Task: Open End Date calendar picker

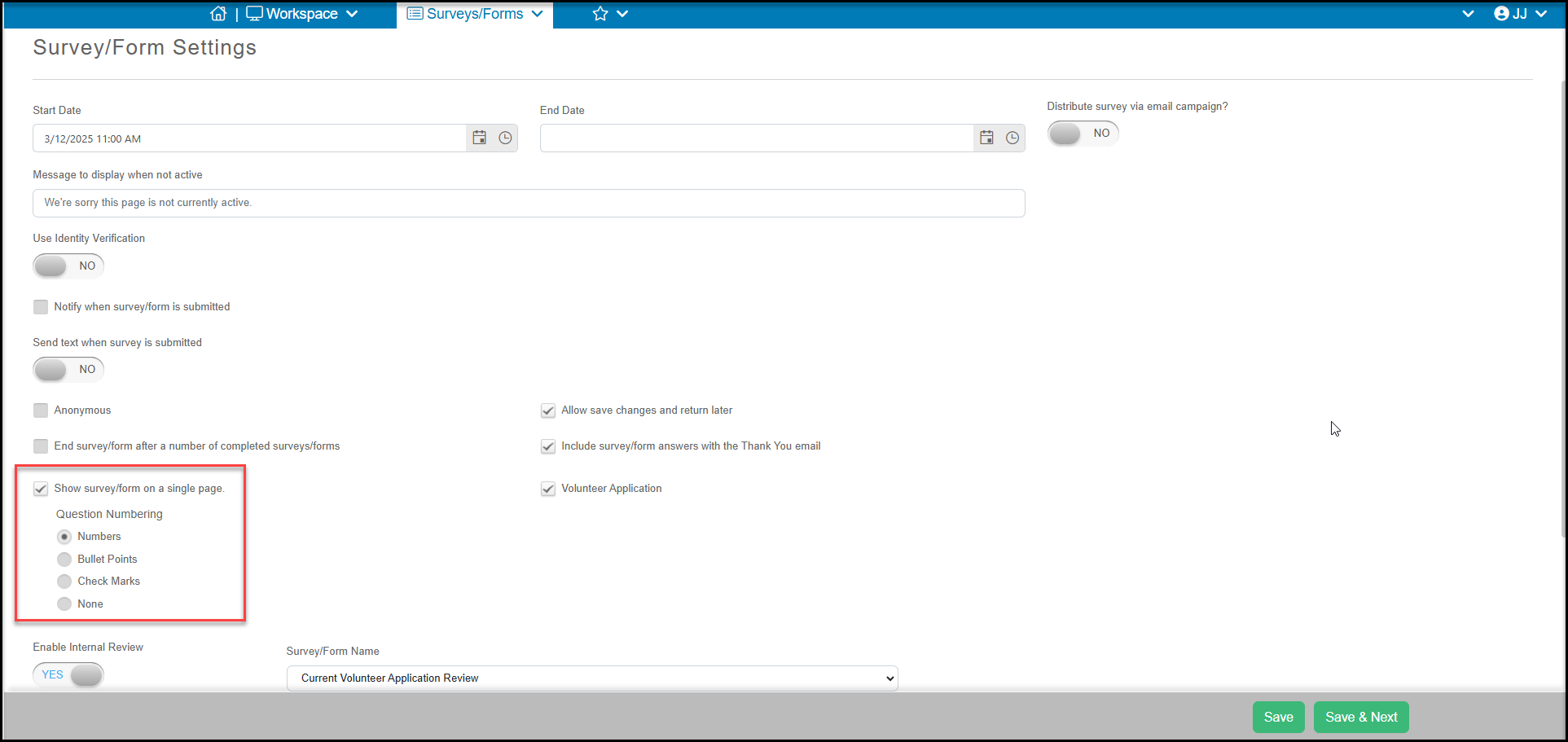Action: pyautogui.click(x=986, y=138)
